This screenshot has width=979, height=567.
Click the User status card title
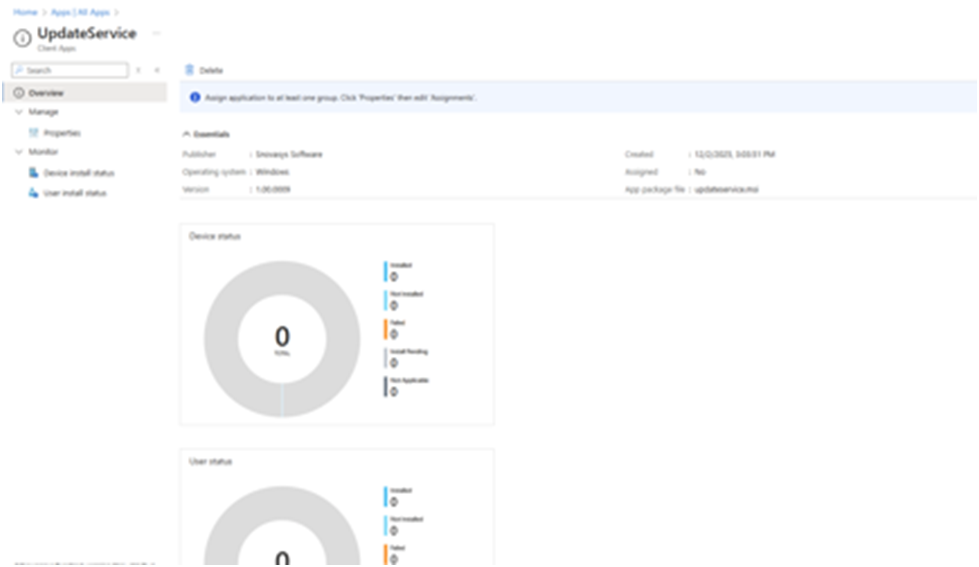click(210, 461)
